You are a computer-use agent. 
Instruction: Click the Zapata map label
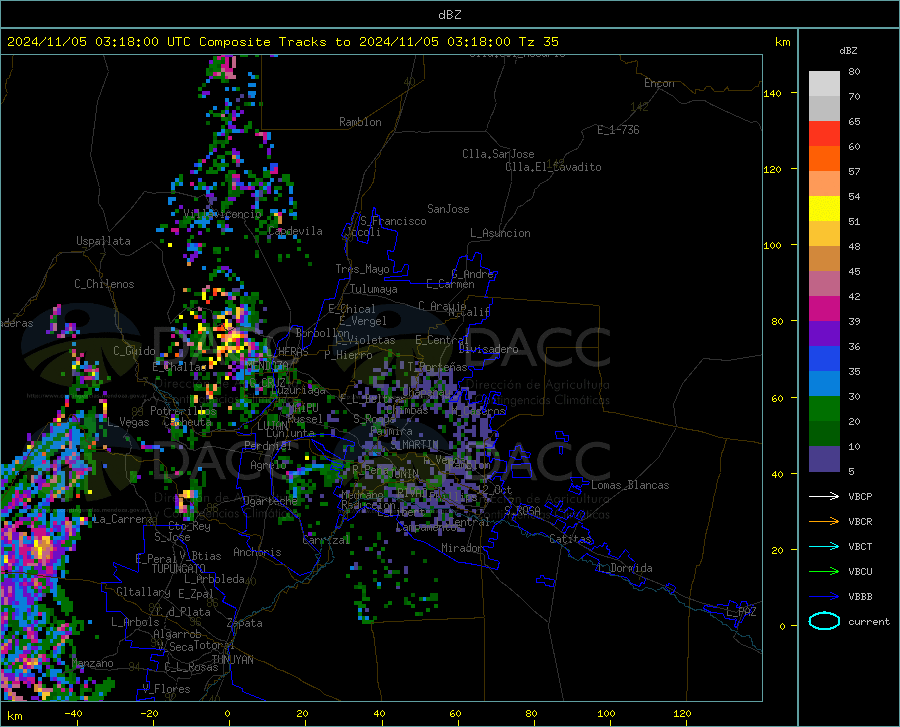point(245,623)
